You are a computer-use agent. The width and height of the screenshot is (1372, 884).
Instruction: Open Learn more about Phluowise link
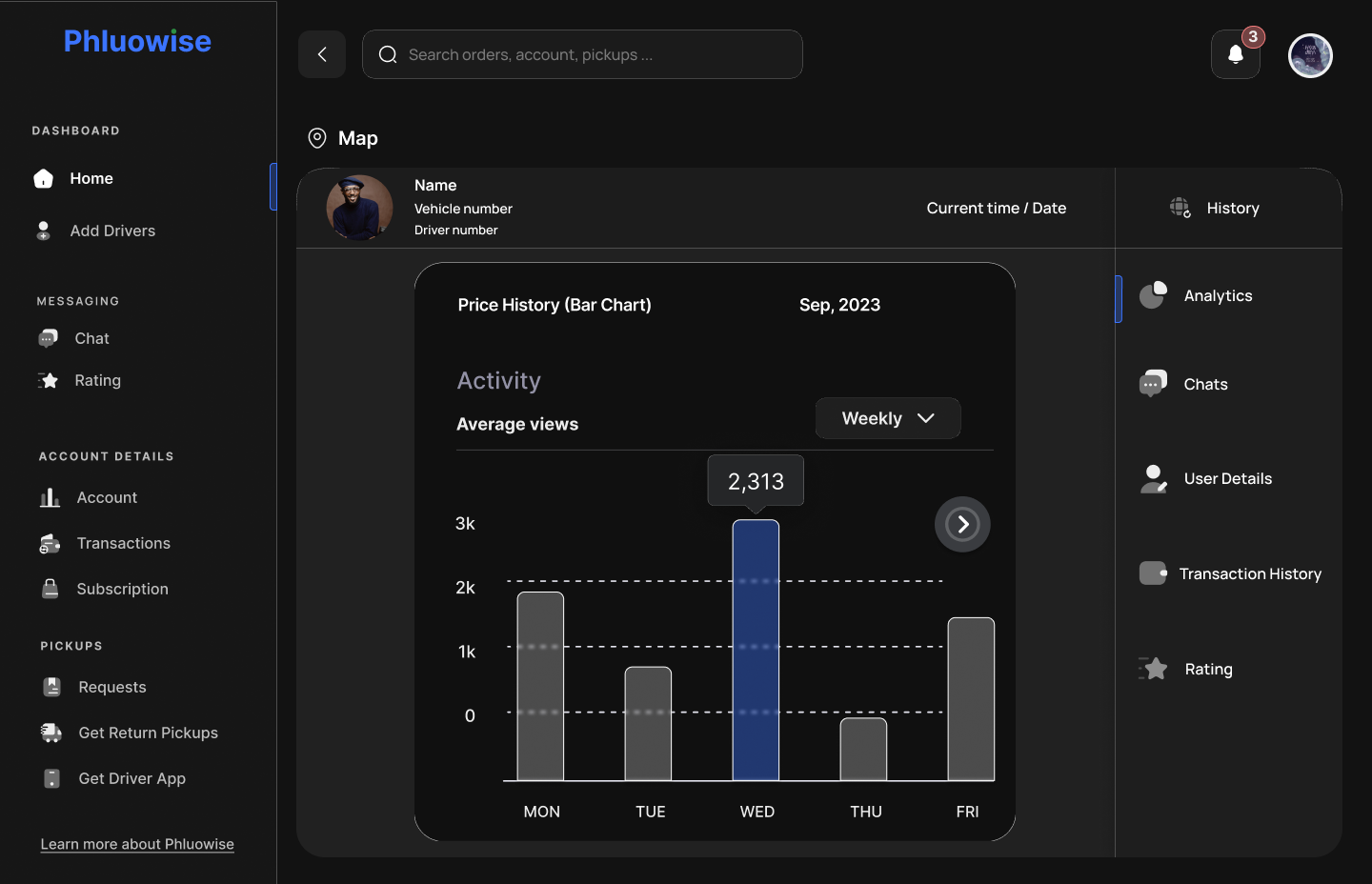point(137,844)
